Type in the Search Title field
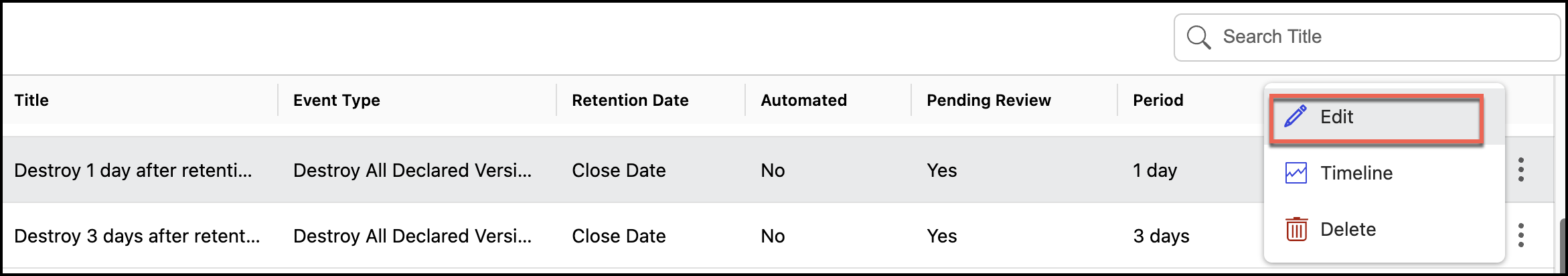Screen dimensions: 1568x276 click(x=1379, y=38)
